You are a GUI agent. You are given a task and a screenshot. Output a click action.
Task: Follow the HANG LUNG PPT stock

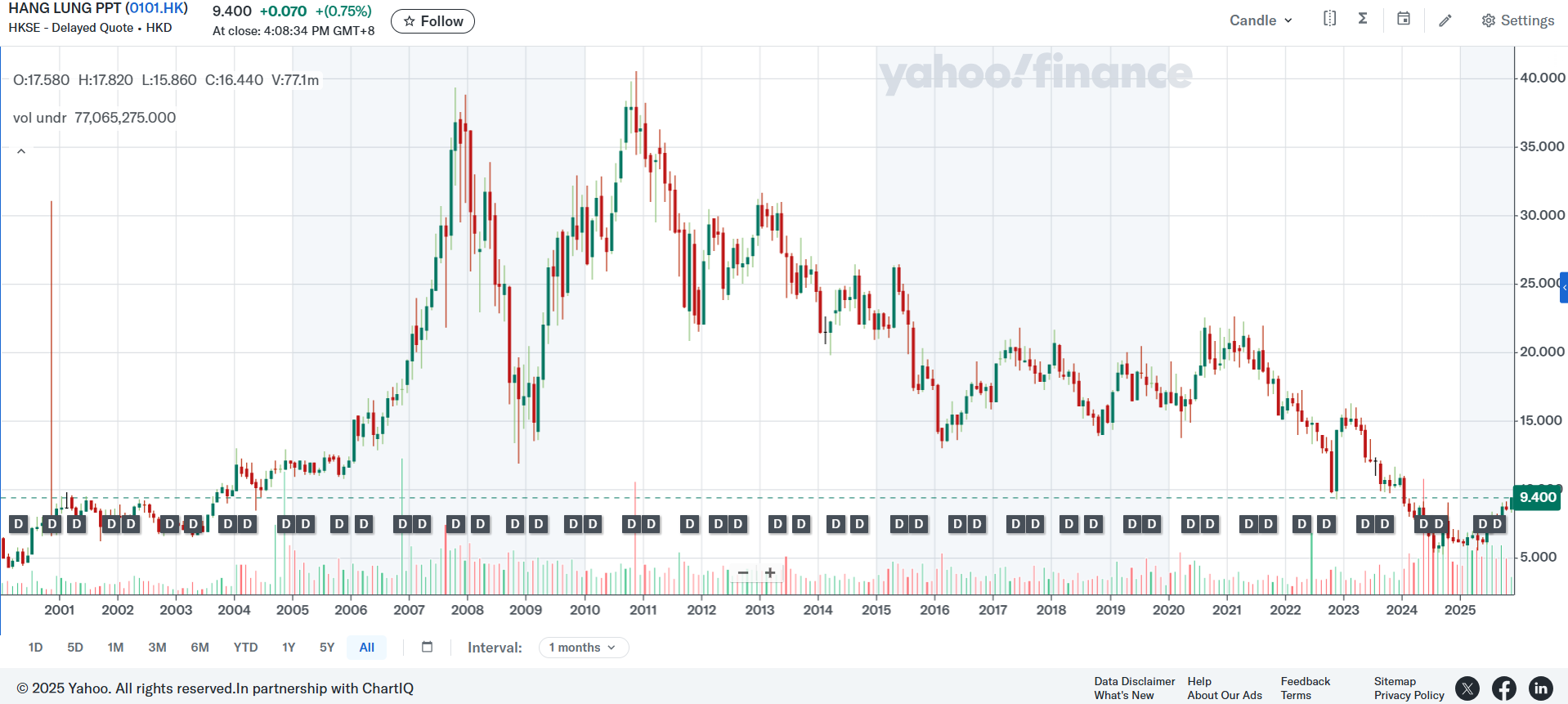(432, 21)
